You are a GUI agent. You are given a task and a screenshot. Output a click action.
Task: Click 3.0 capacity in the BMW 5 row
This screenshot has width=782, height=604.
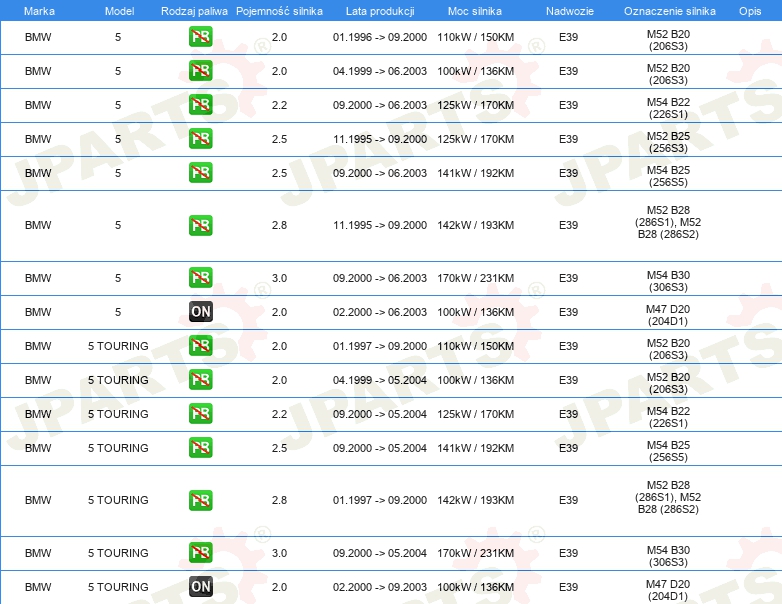(x=279, y=278)
